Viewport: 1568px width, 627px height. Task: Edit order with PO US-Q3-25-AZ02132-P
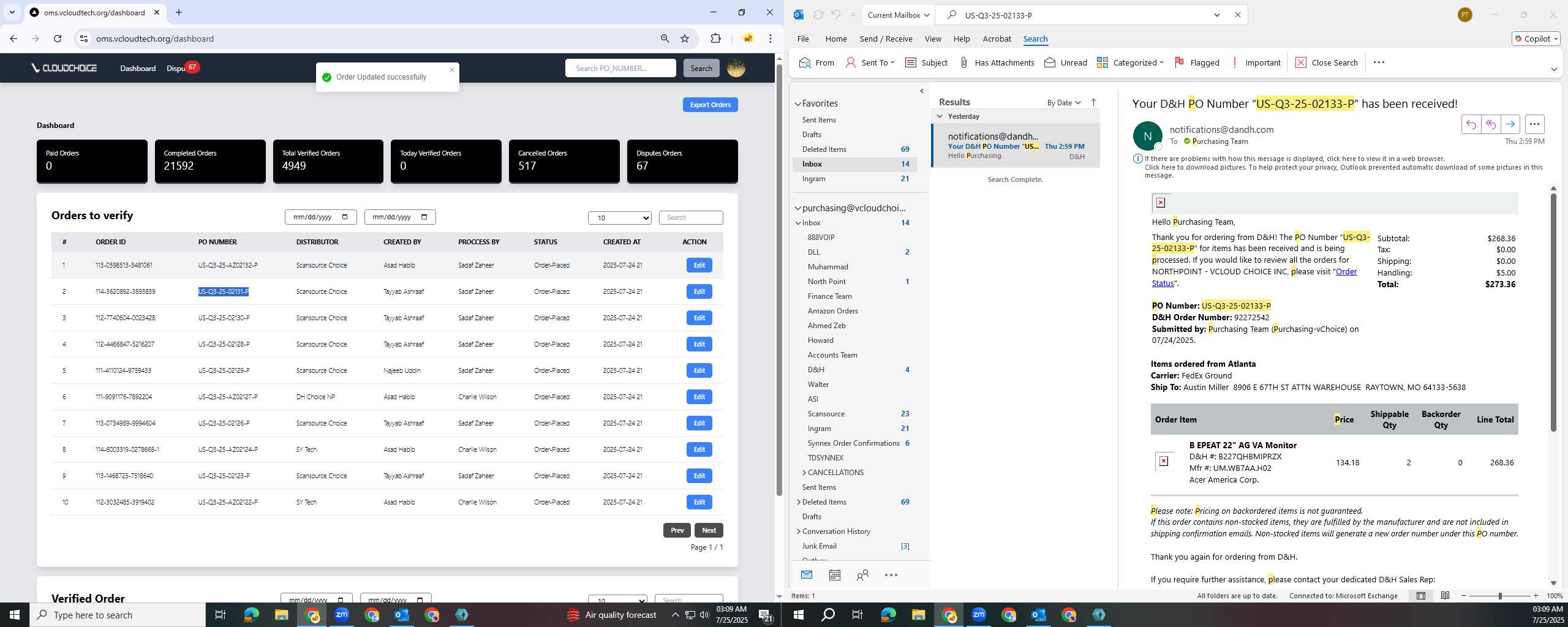699,265
